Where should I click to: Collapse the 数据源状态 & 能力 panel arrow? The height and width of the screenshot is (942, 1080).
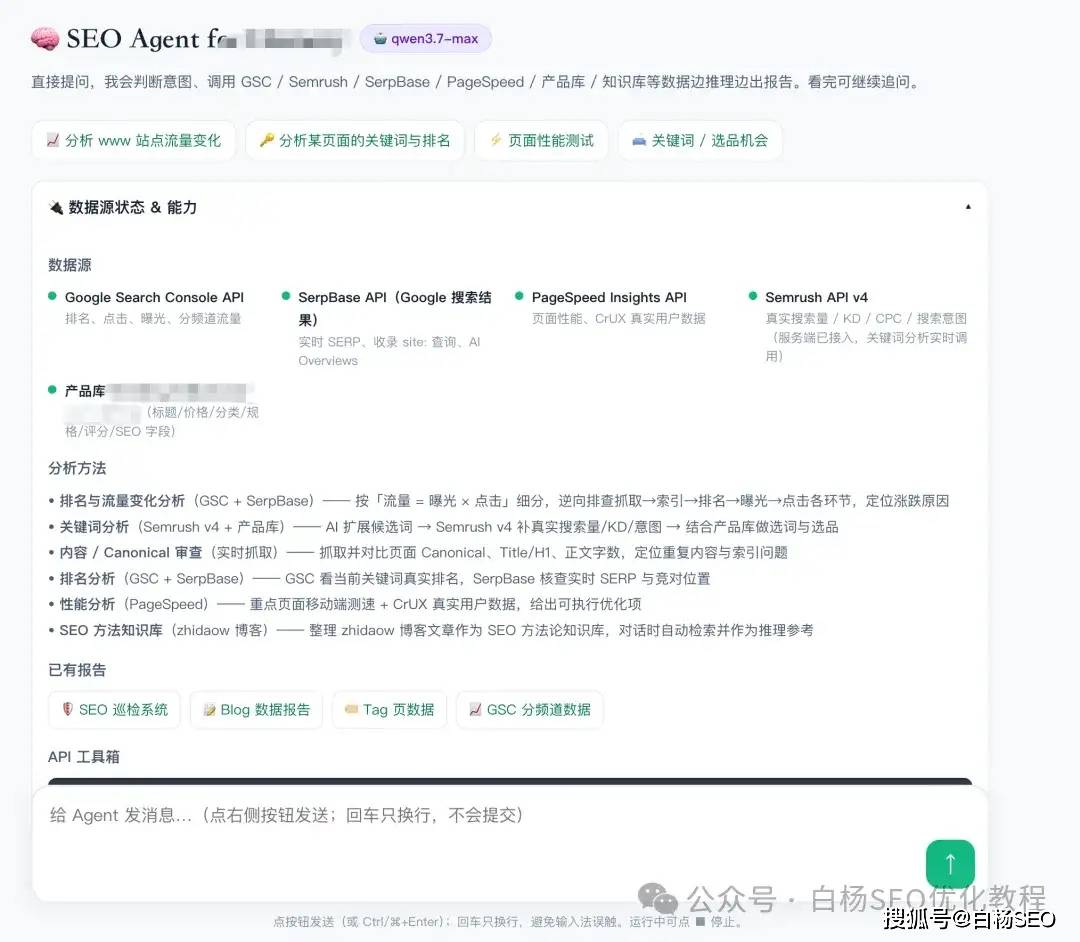(968, 207)
